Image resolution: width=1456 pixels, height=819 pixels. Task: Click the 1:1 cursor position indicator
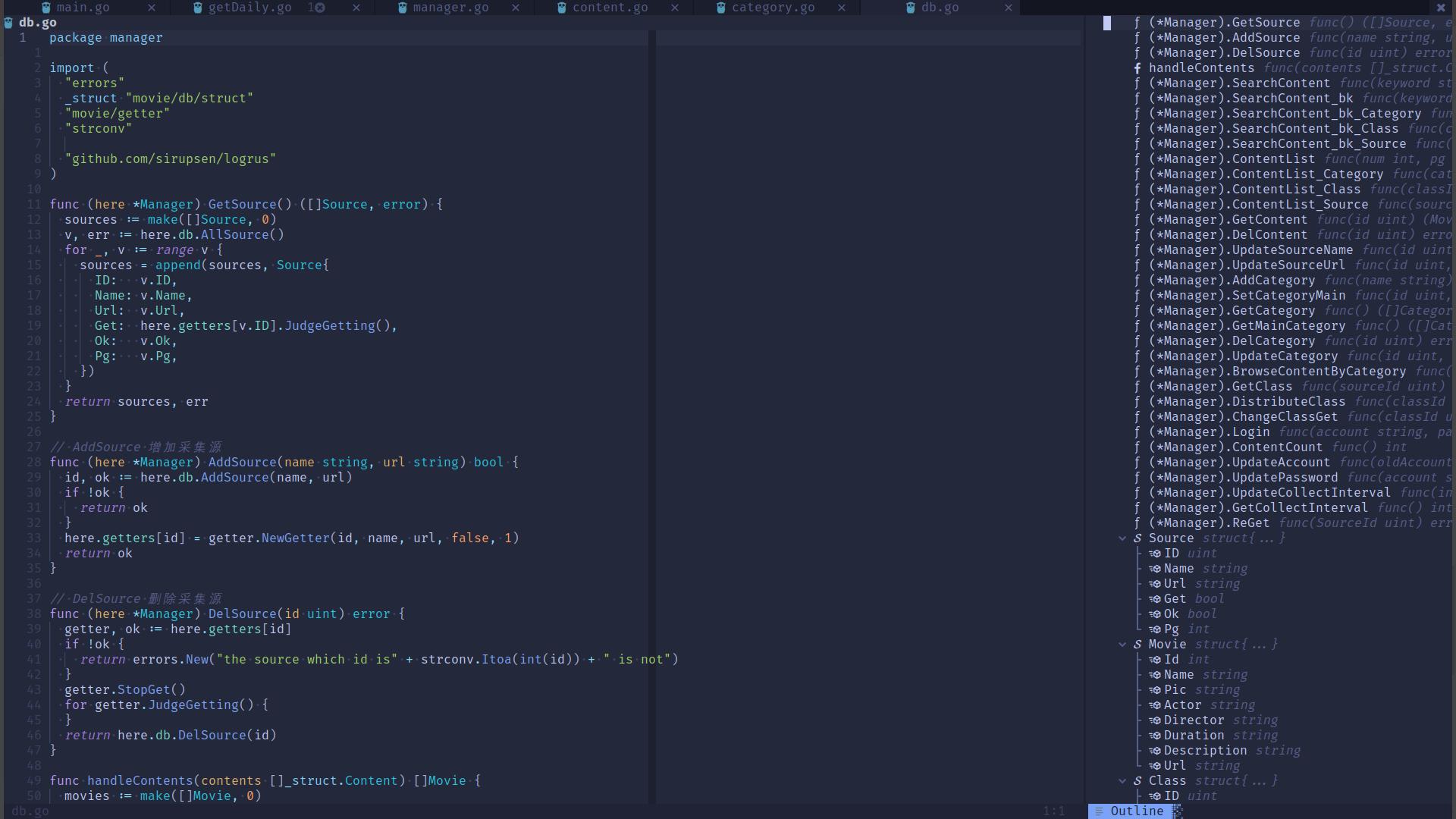click(1053, 811)
